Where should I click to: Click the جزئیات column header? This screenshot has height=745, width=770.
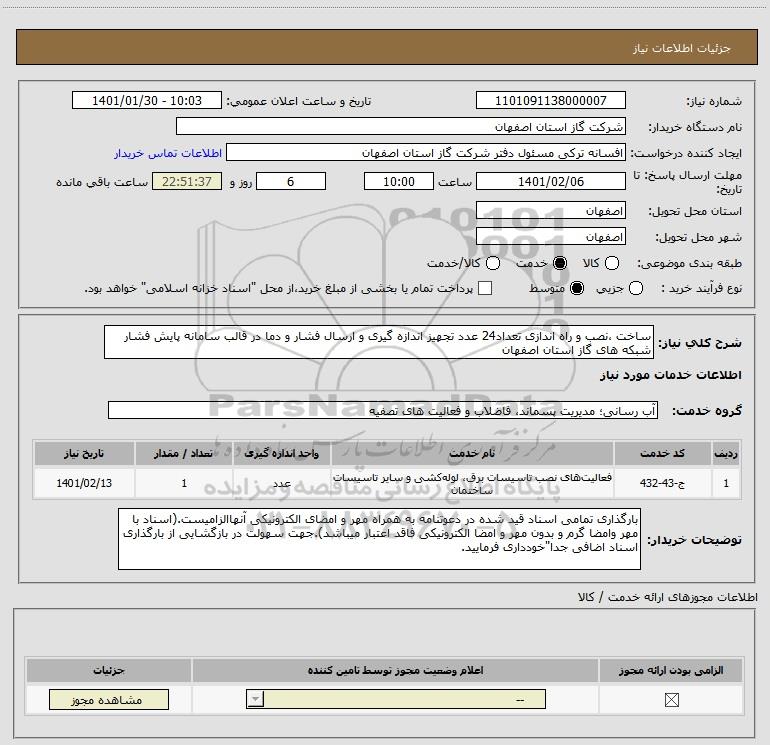[x=109, y=670]
